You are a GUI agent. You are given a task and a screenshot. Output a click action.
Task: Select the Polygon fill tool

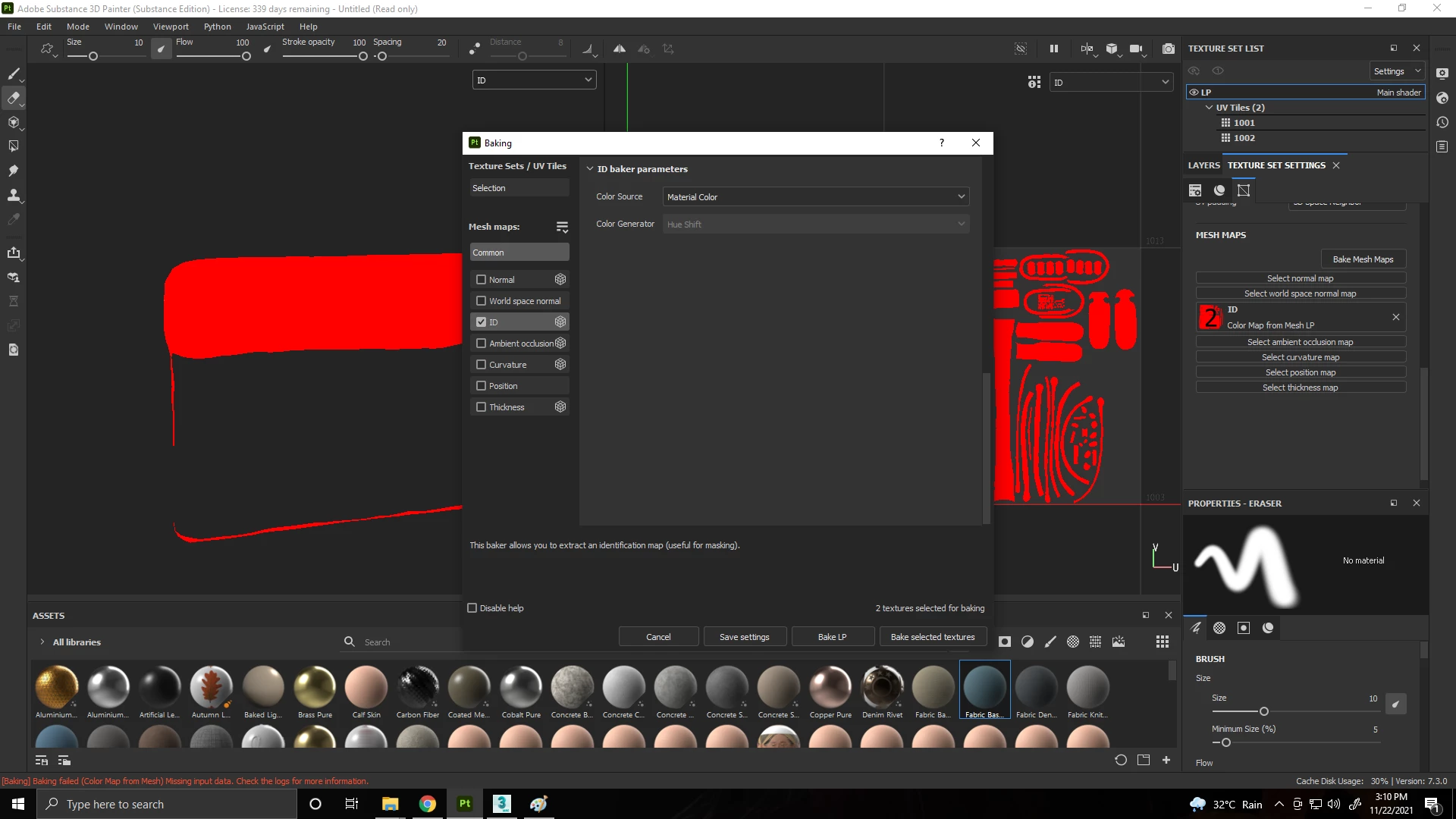click(x=13, y=146)
